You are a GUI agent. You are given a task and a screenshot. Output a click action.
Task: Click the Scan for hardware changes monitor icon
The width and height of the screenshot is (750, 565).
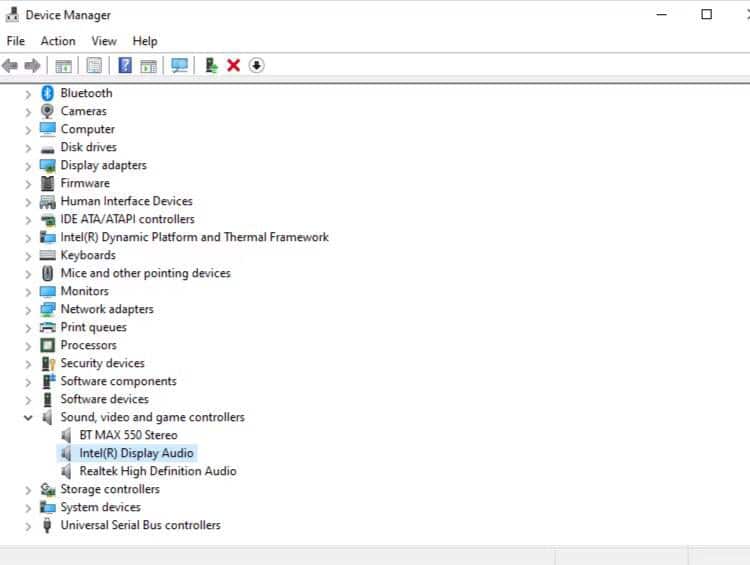pos(179,66)
